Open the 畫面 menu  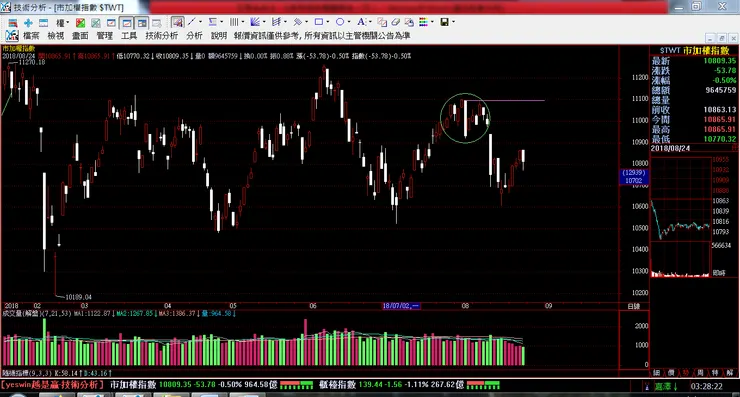(80, 35)
